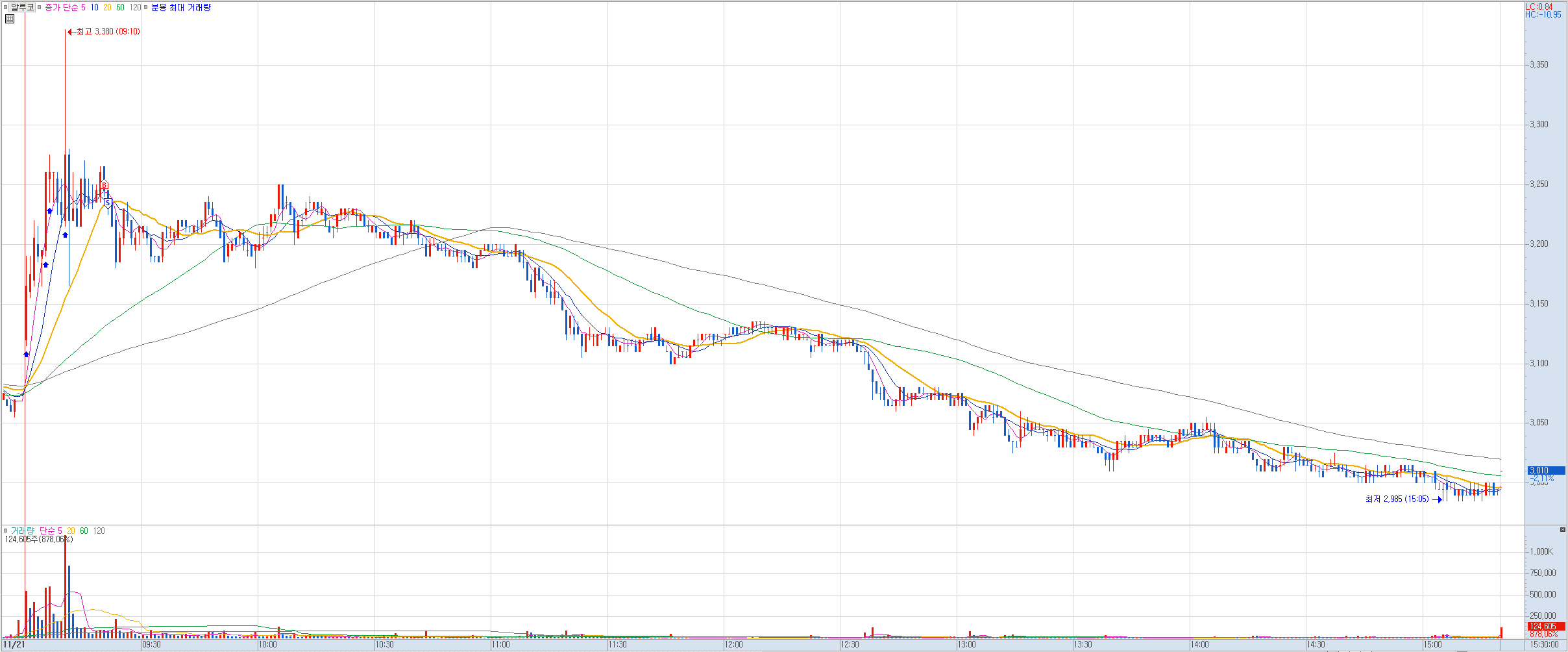Image resolution: width=1568 pixels, height=652 pixels.
Task: Select the pink 5-period price MA legend
Action: (83, 8)
